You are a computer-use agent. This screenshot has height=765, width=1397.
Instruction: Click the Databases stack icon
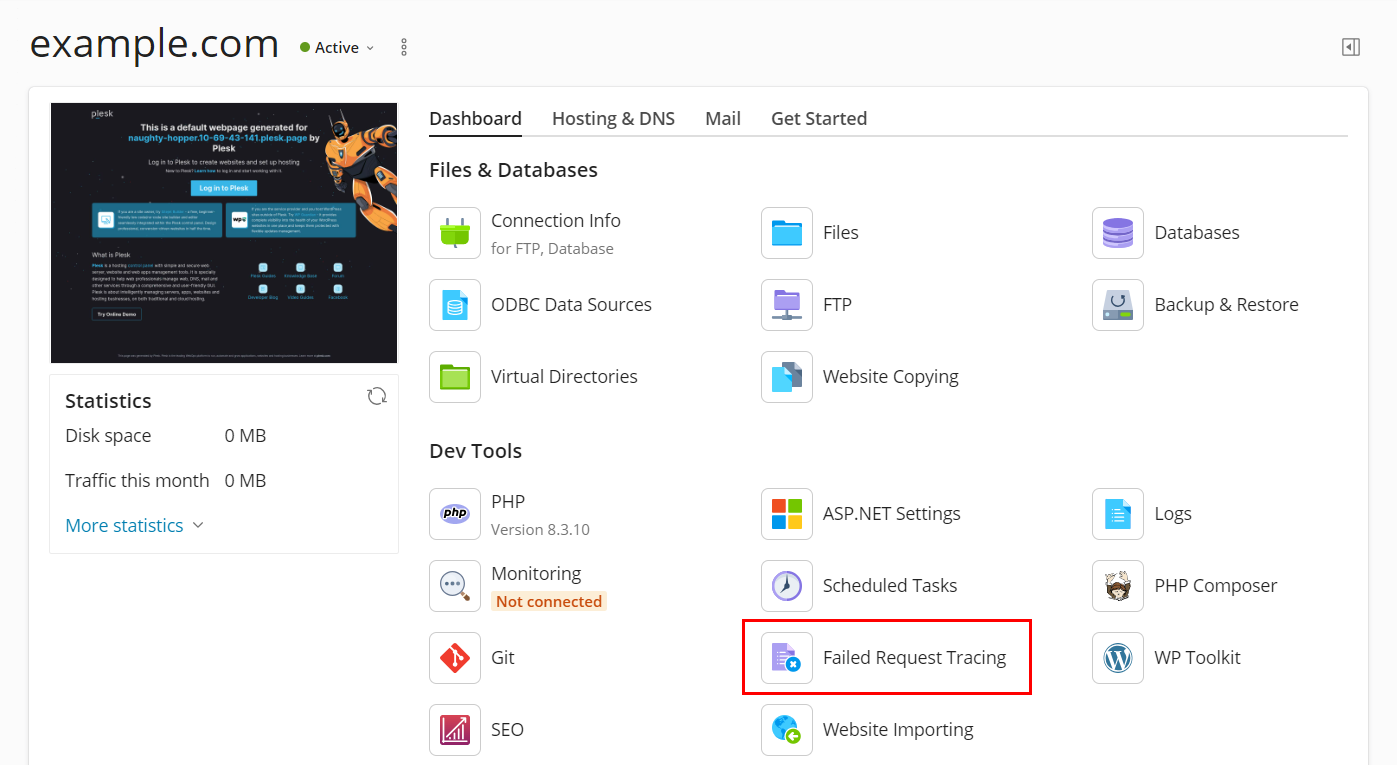pos(1118,233)
